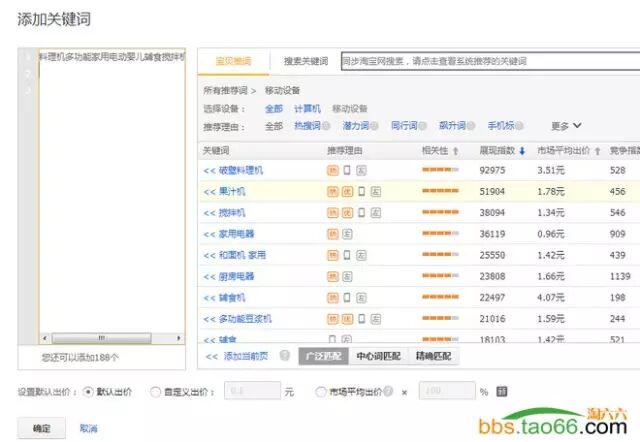The image size is (640, 442).
Task: Click help icon beside 同行词
Action: click(422, 126)
